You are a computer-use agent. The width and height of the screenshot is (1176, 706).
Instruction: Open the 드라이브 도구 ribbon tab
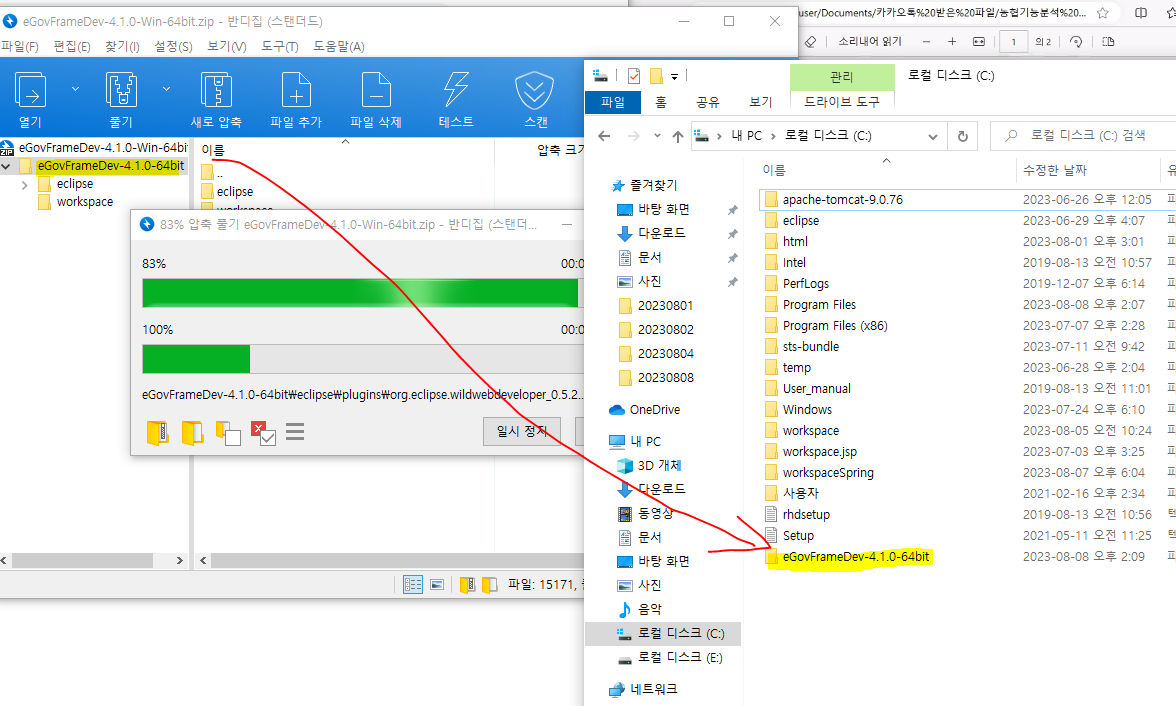(x=842, y=102)
